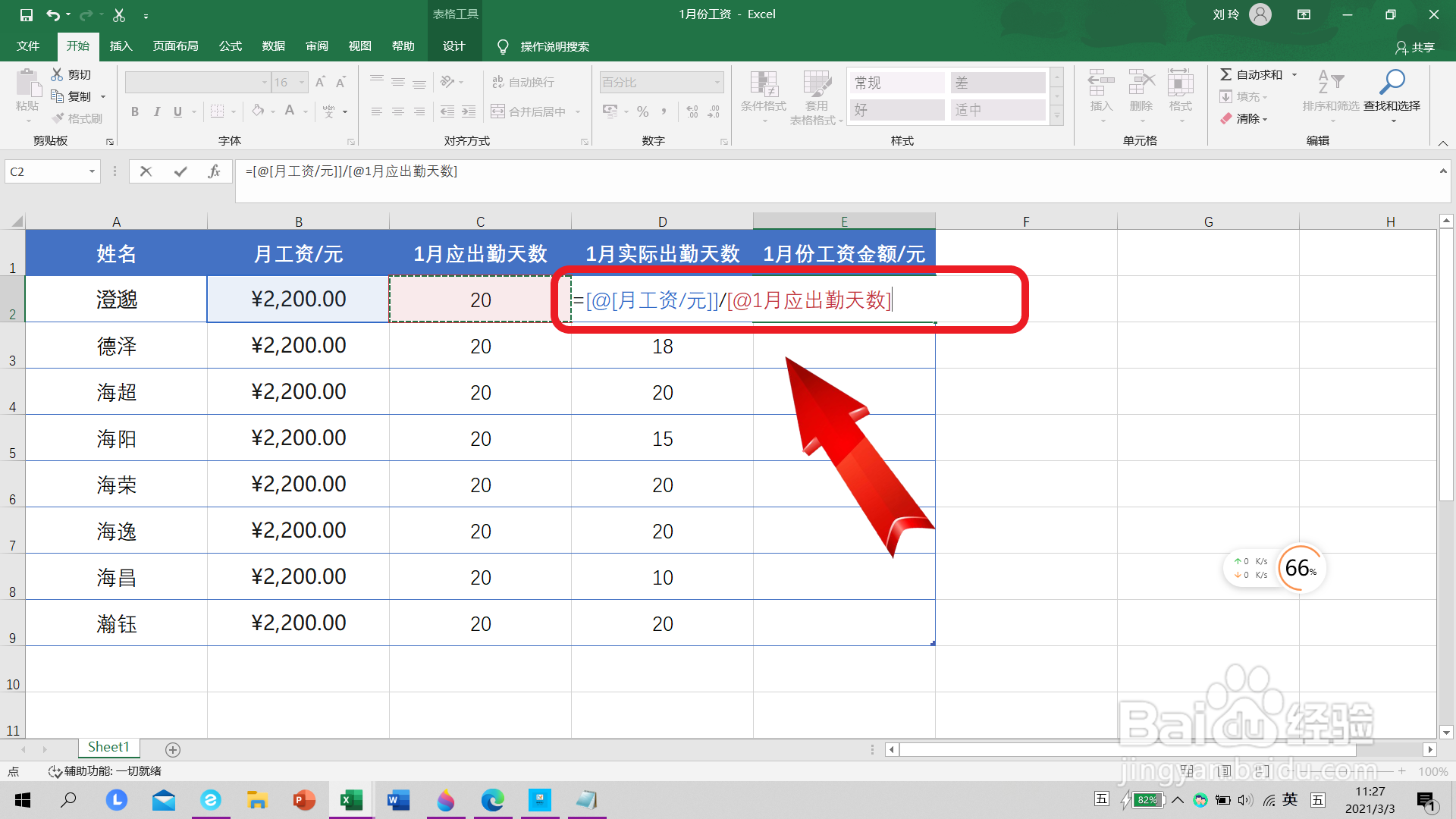Click the Clear button

pyautogui.click(x=1243, y=118)
